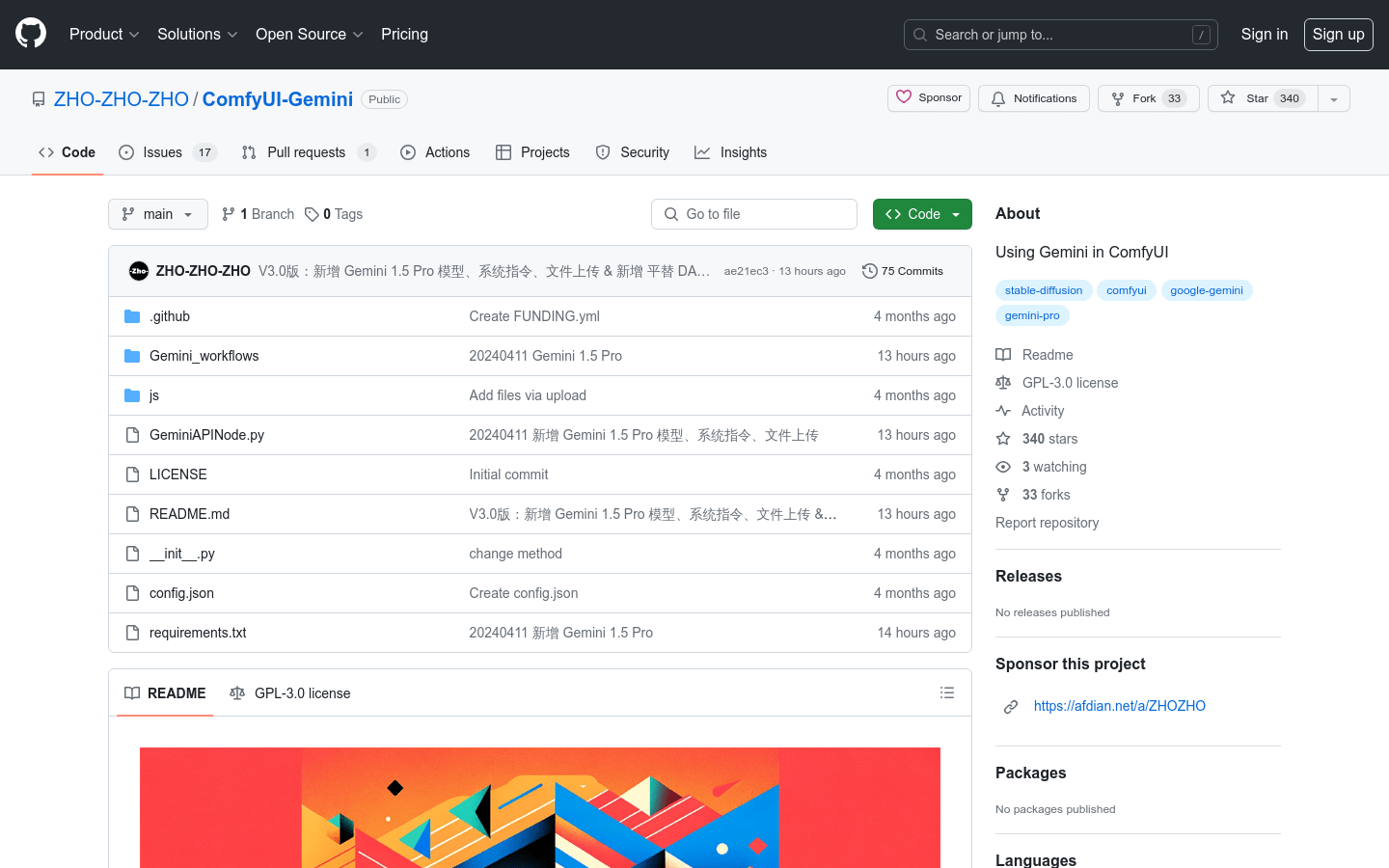The width and height of the screenshot is (1389, 868).
Task: Open the 'Initial commit' message link
Action: (x=508, y=475)
